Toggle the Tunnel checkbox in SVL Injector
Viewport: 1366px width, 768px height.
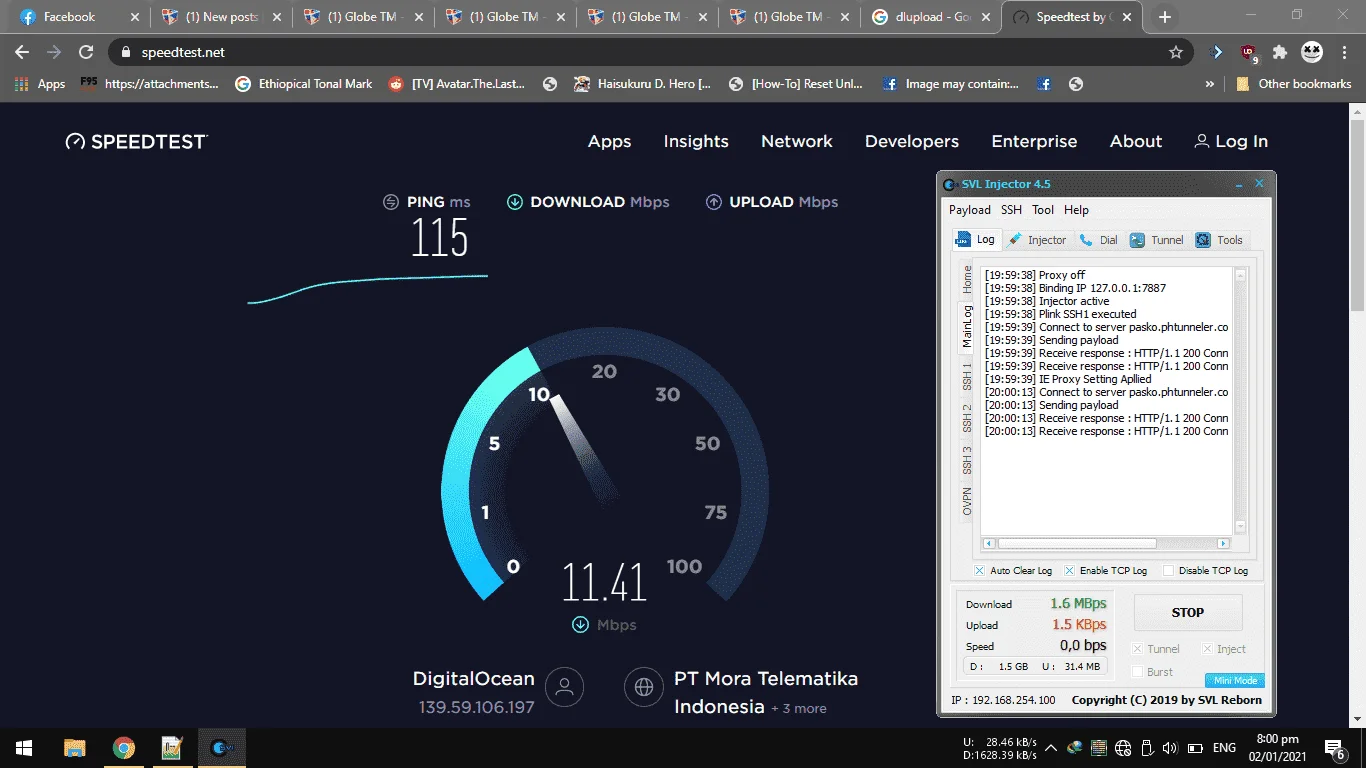(x=1137, y=649)
